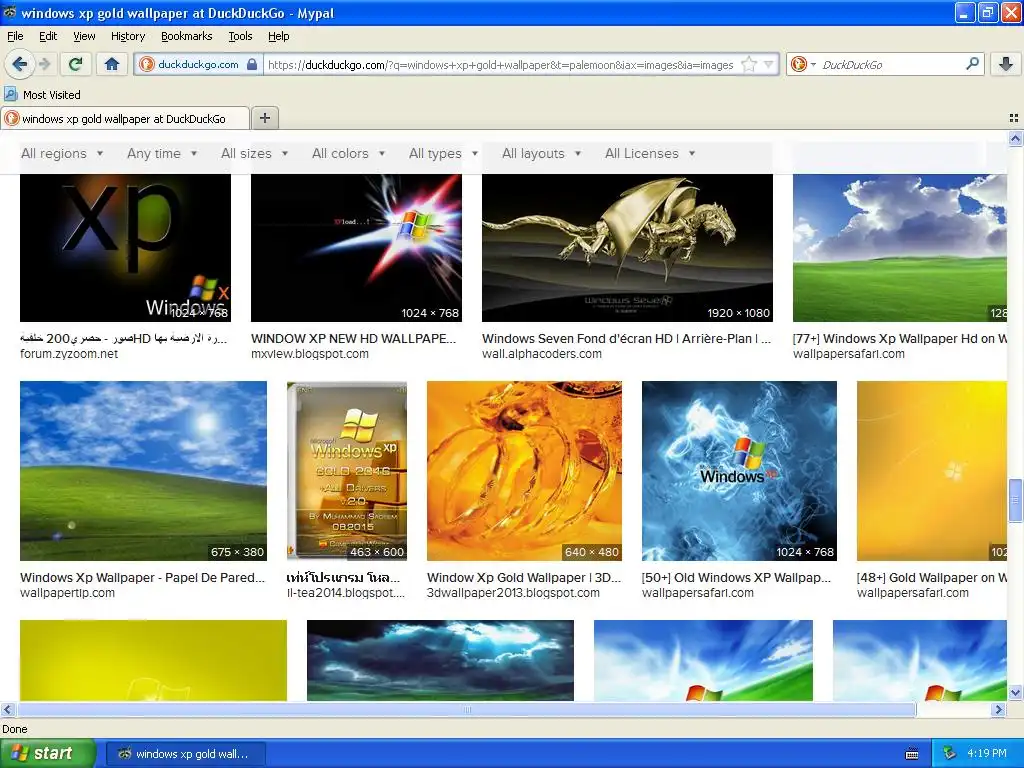Open the View menu
The image size is (1024, 768).
84,36
